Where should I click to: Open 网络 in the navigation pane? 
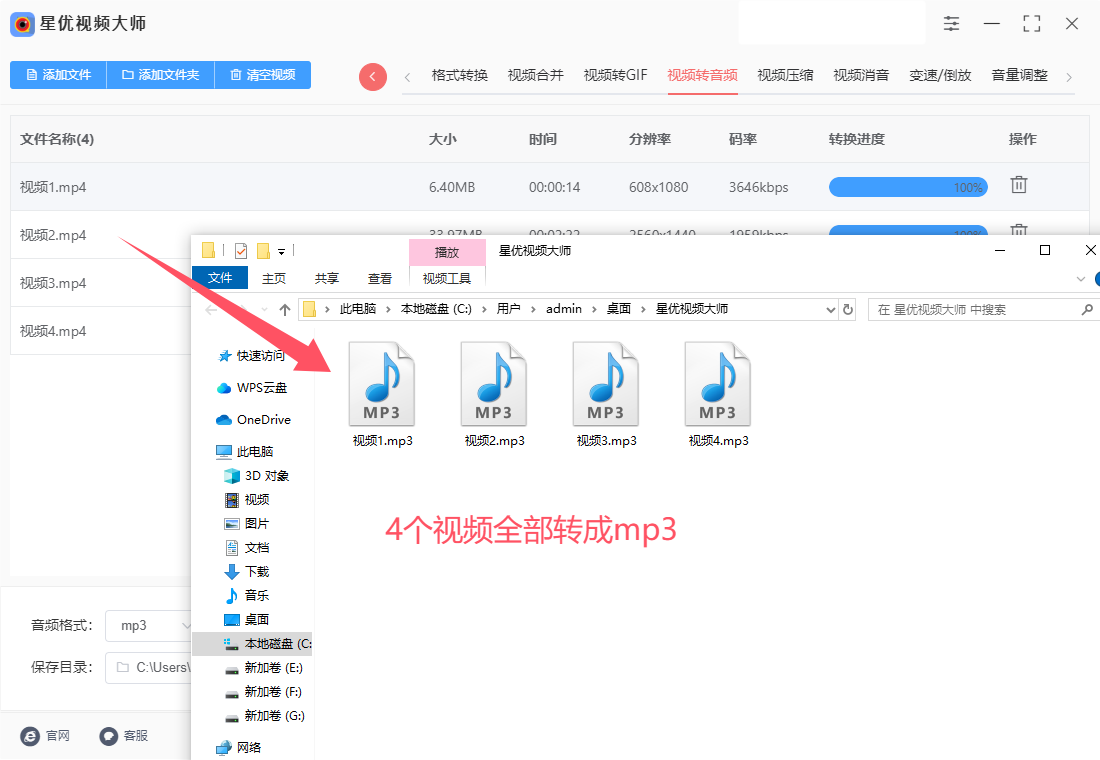pyautogui.click(x=239, y=747)
